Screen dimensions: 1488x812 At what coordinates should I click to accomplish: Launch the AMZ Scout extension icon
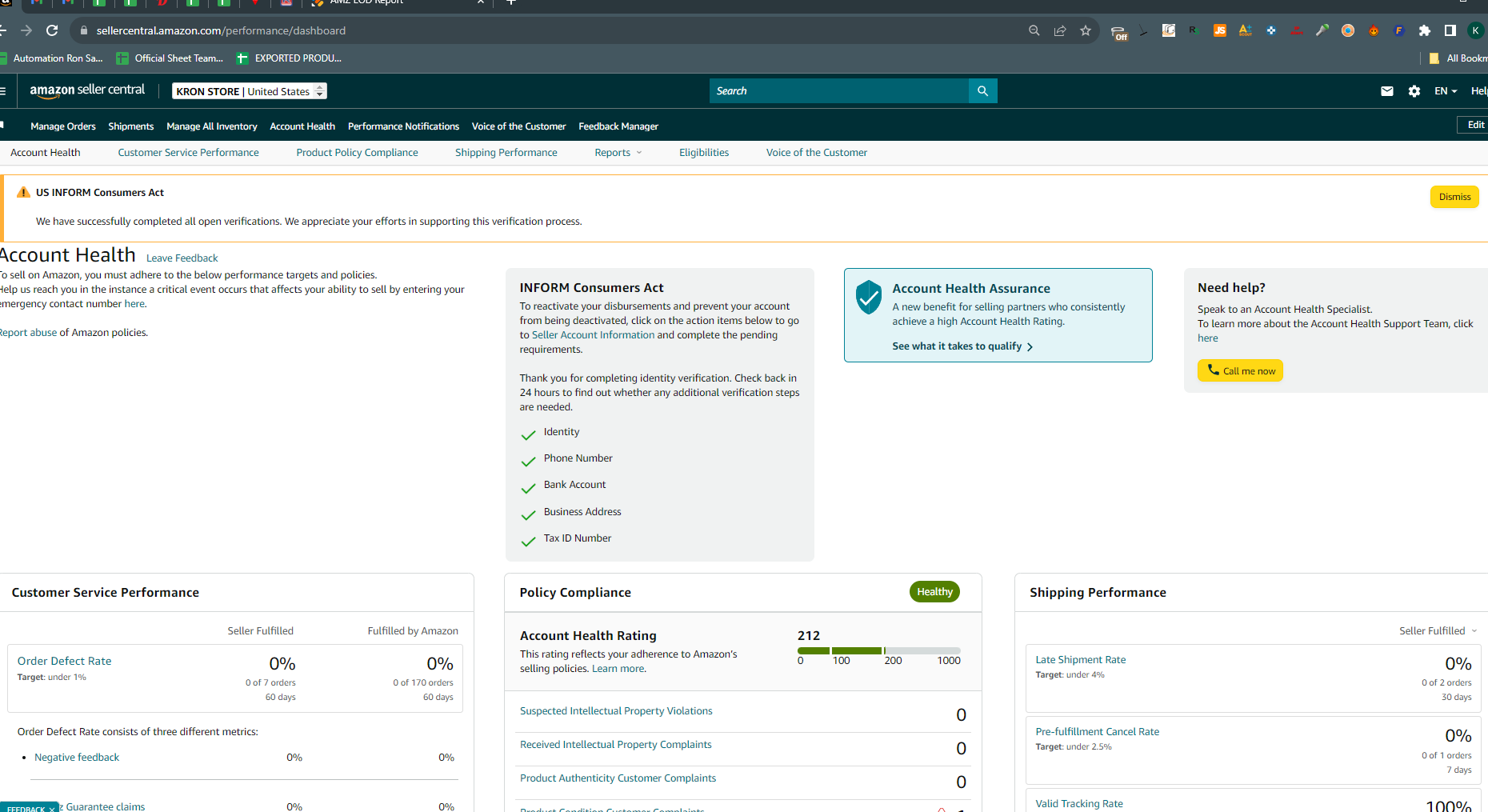coord(1246,30)
